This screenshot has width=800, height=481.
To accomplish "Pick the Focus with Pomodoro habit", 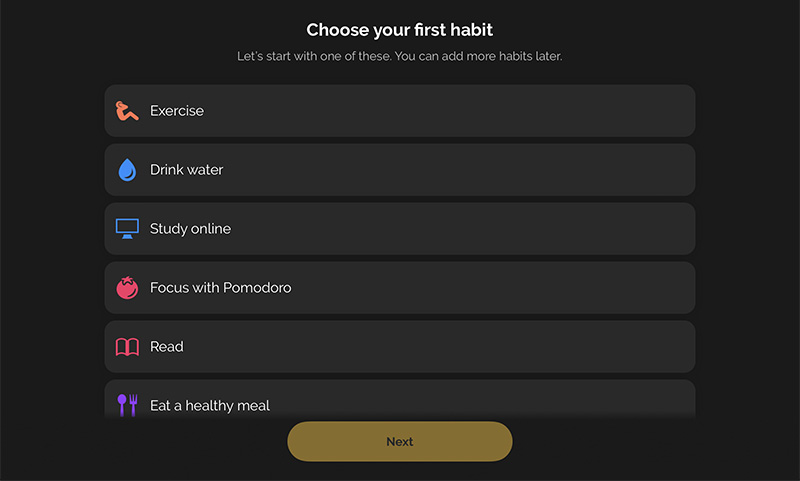I will point(399,288).
